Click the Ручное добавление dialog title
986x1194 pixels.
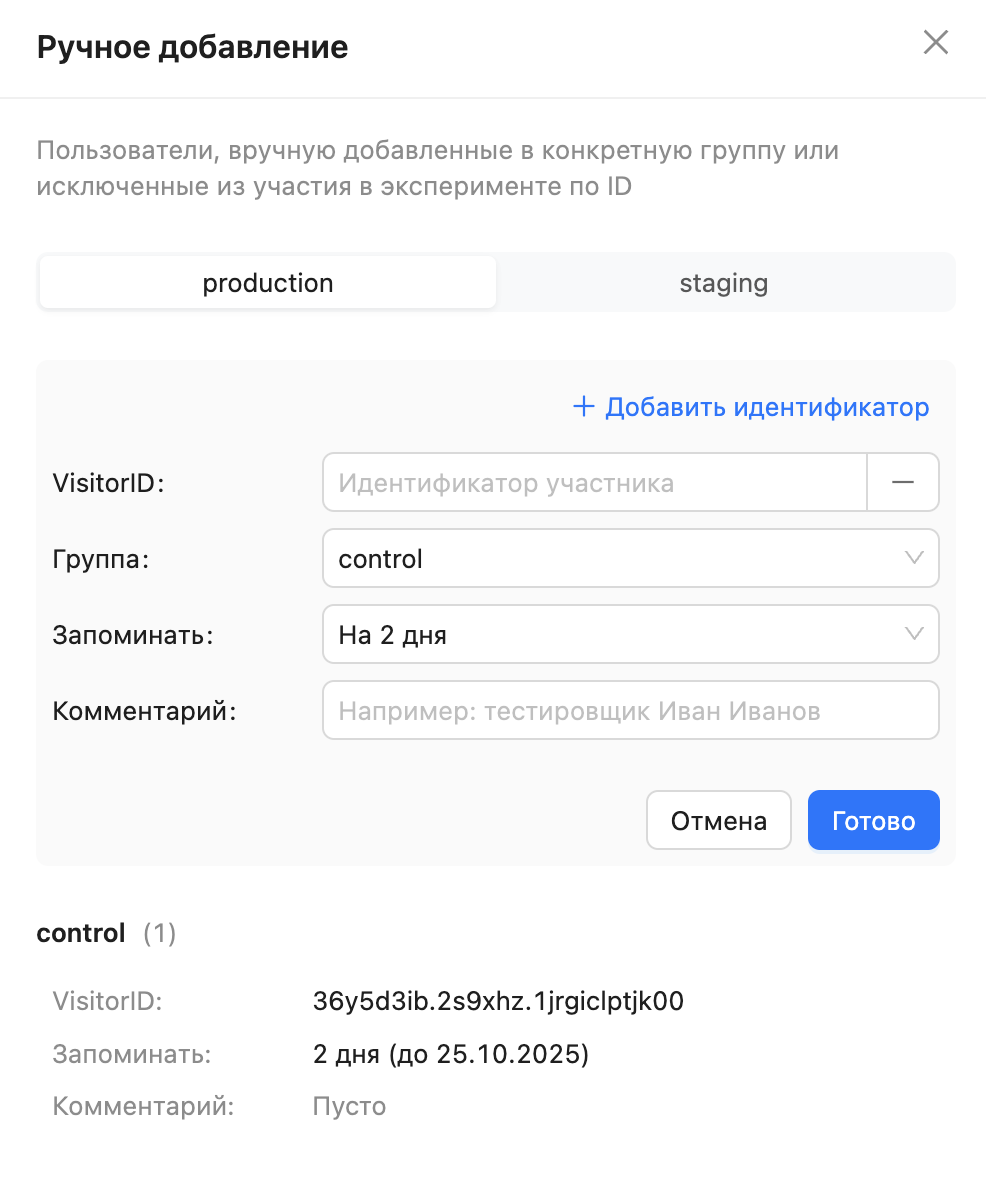click(x=192, y=47)
